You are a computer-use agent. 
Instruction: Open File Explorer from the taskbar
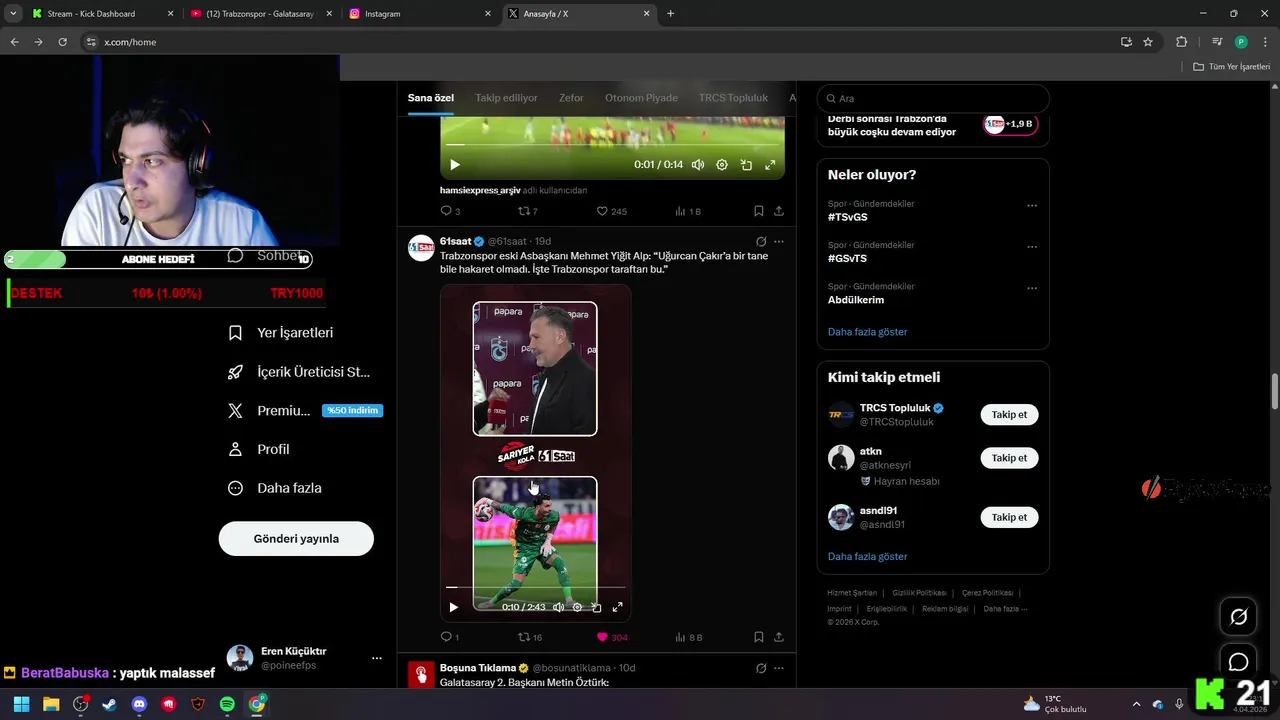(51, 704)
